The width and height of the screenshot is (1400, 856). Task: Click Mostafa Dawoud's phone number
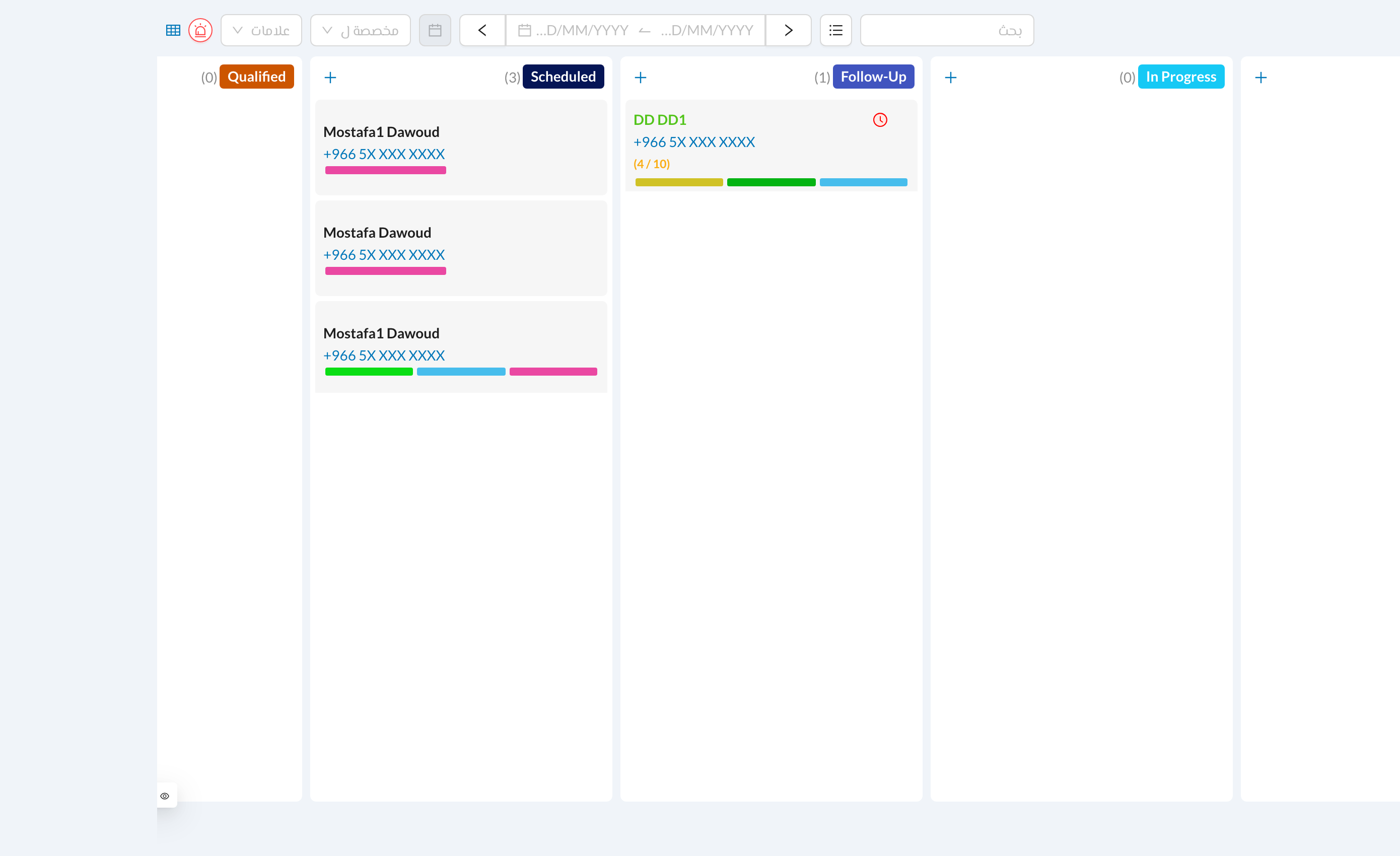(x=384, y=255)
